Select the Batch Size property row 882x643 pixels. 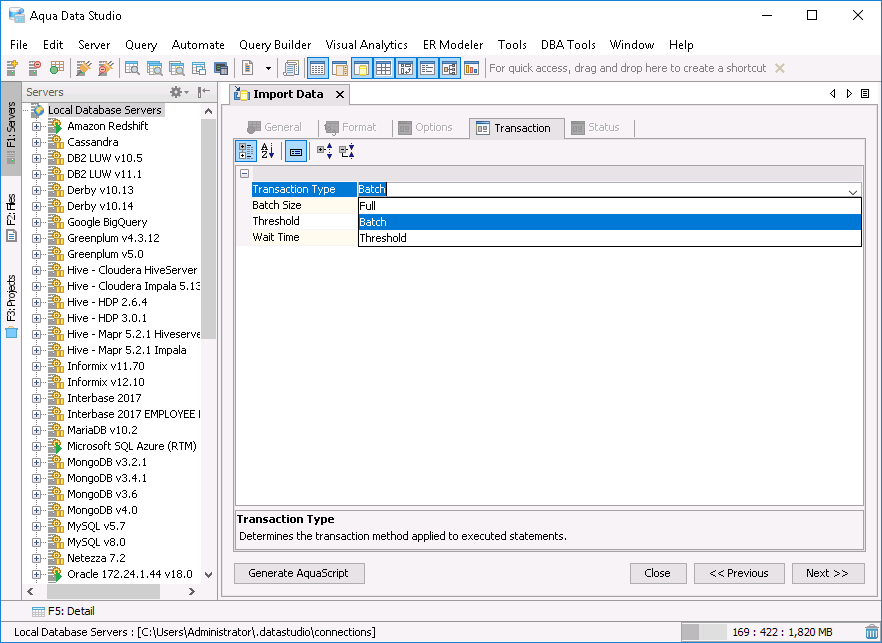(304, 205)
